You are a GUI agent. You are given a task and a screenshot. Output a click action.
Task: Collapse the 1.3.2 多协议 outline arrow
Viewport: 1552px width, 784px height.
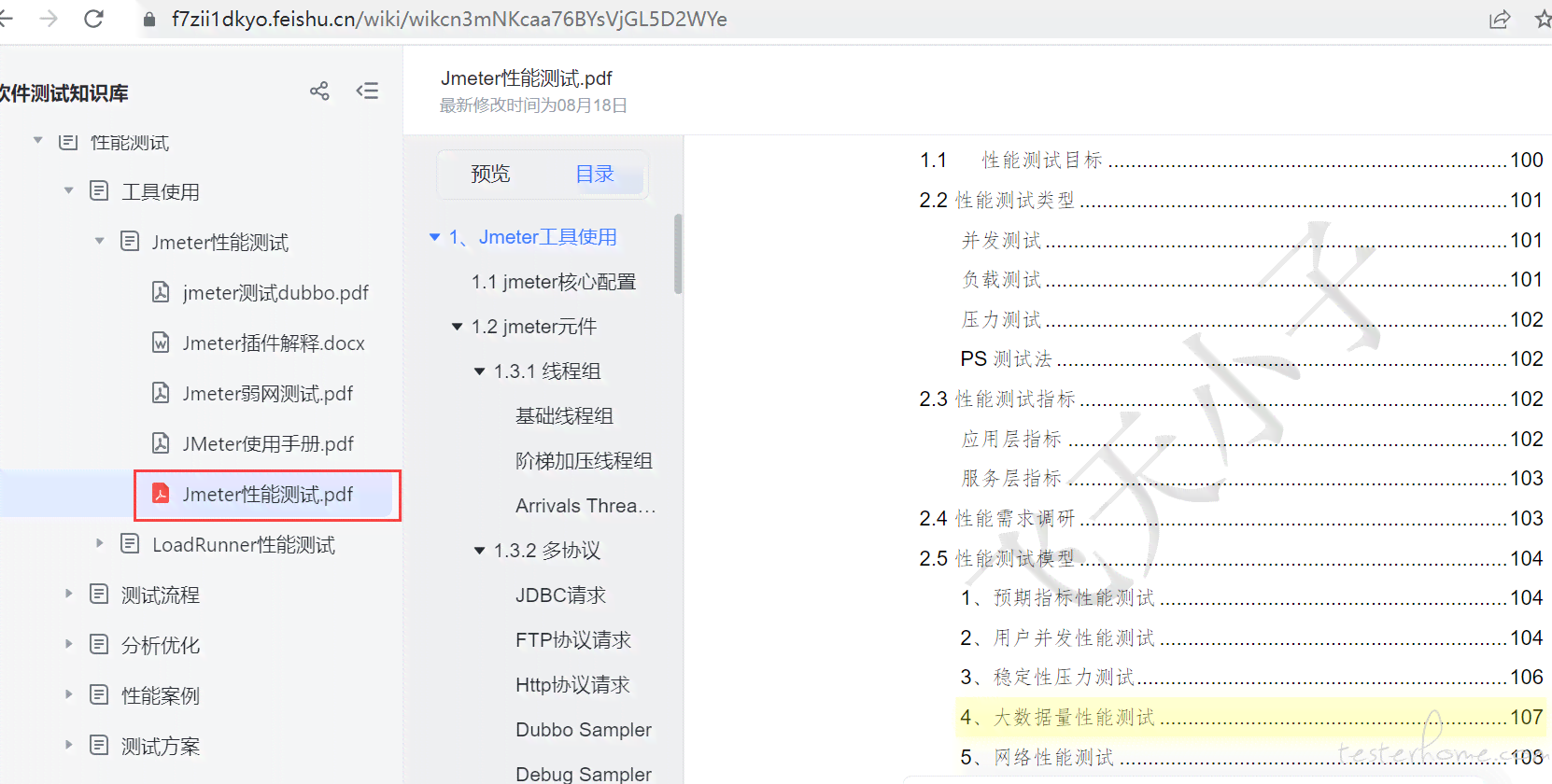(x=479, y=551)
